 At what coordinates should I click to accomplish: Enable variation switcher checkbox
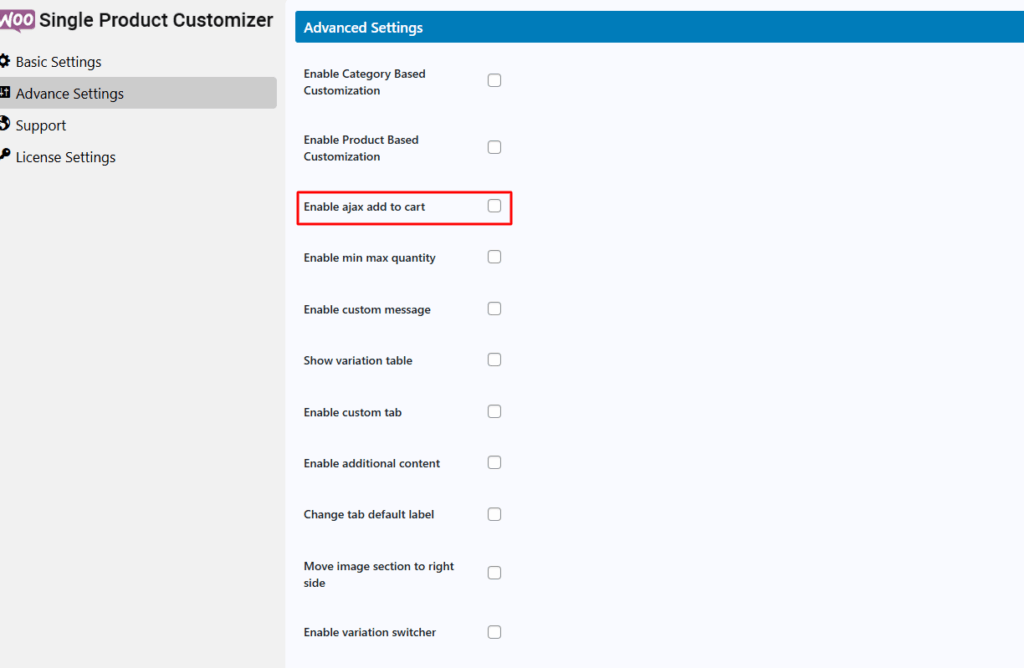494,632
